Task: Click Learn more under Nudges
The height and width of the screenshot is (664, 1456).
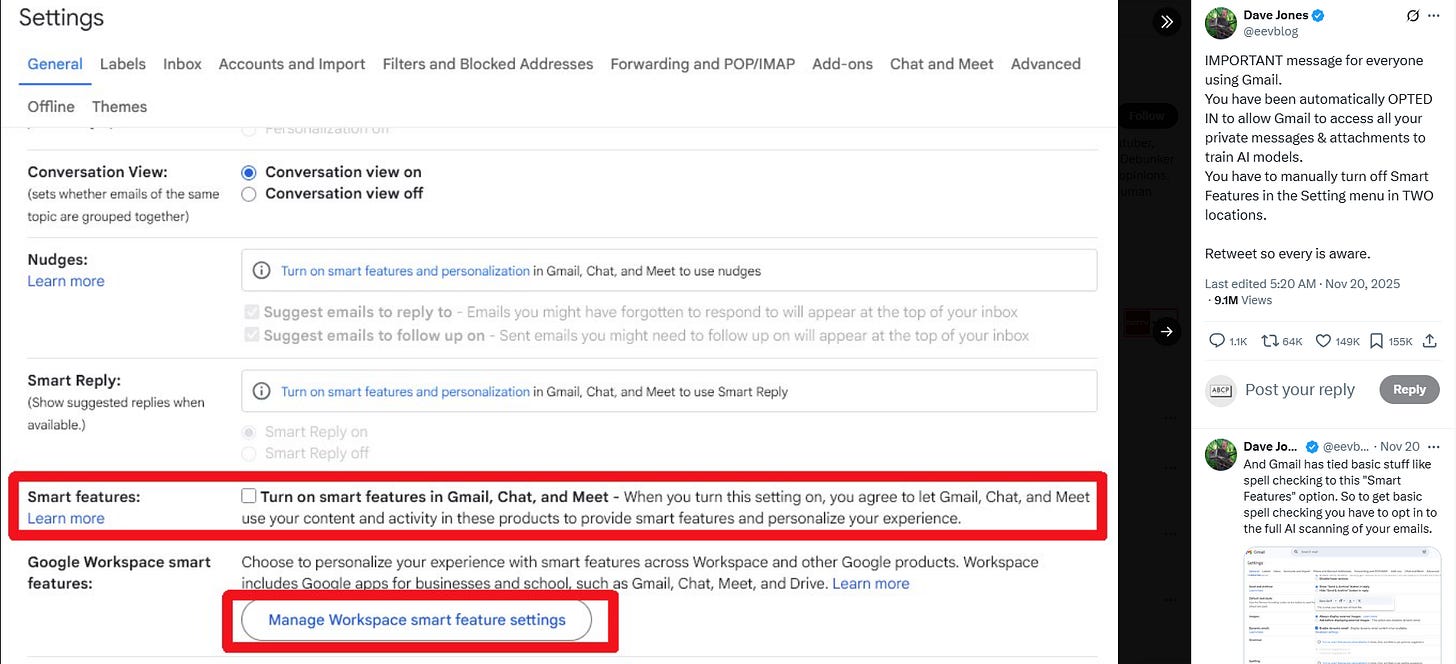Action: (x=66, y=281)
